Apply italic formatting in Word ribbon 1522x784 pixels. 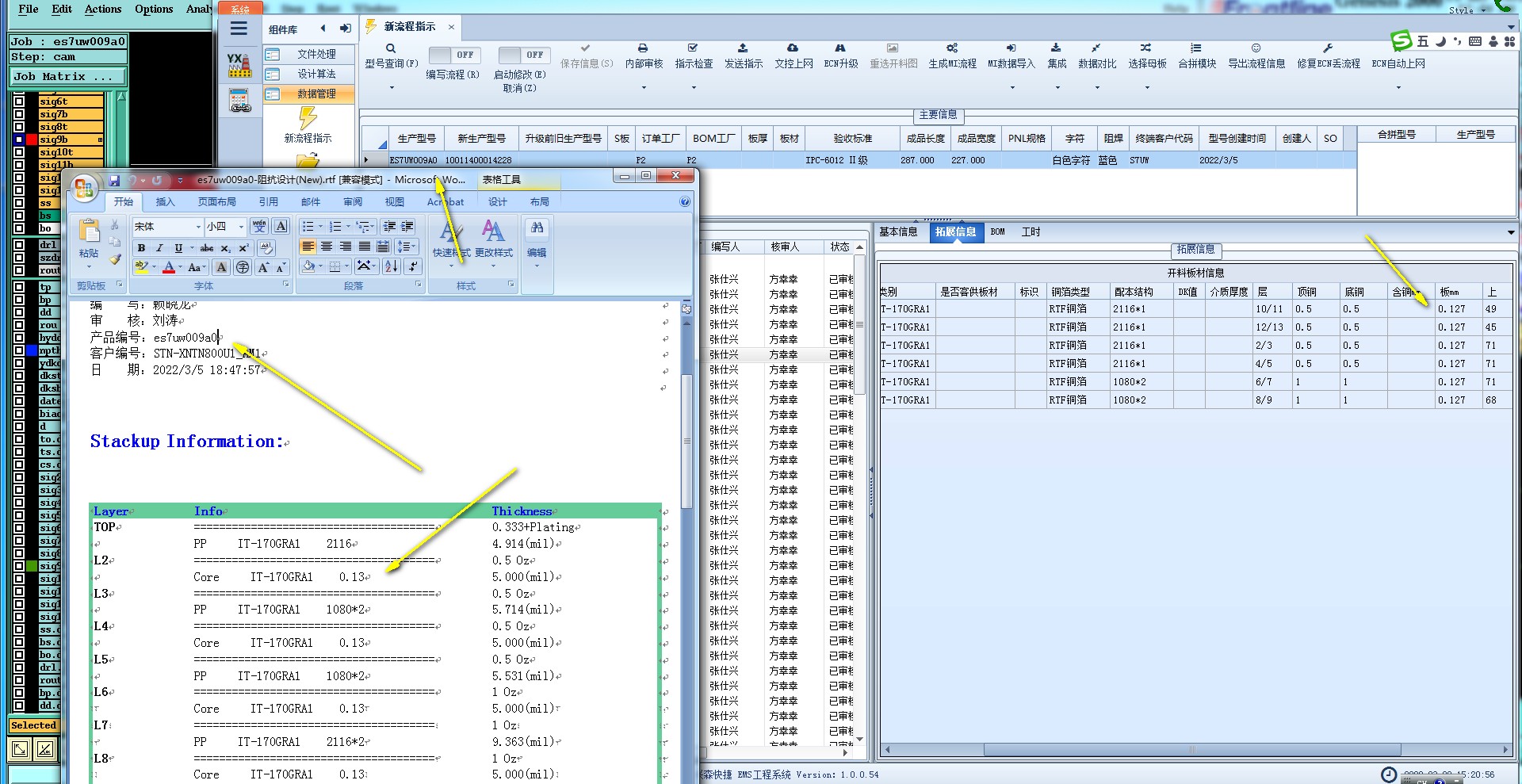tap(159, 247)
